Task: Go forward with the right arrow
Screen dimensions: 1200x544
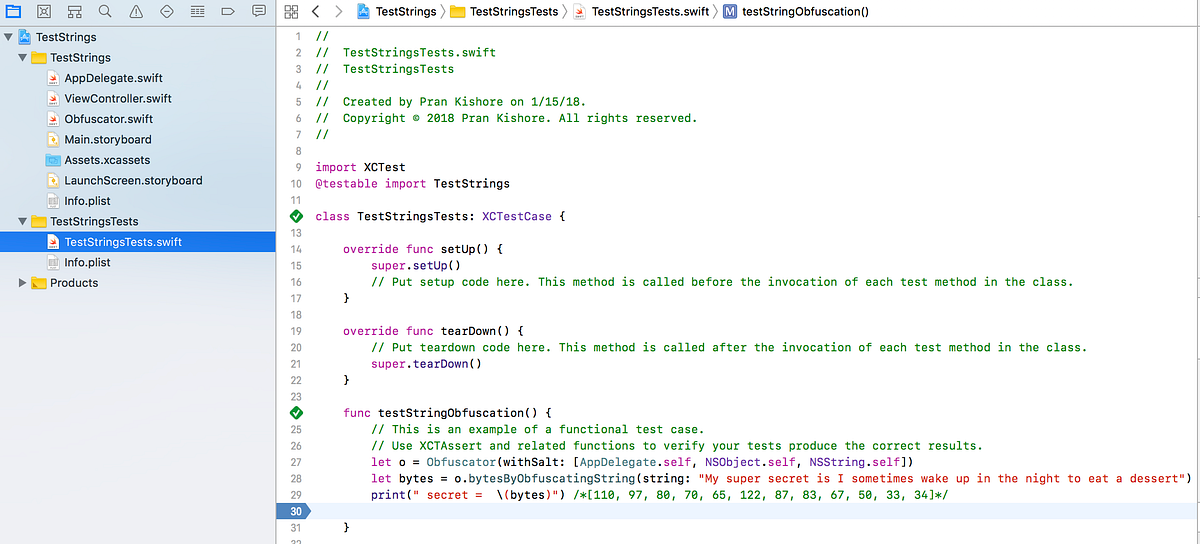Action: pyautogui.click(x=338, y=12)
